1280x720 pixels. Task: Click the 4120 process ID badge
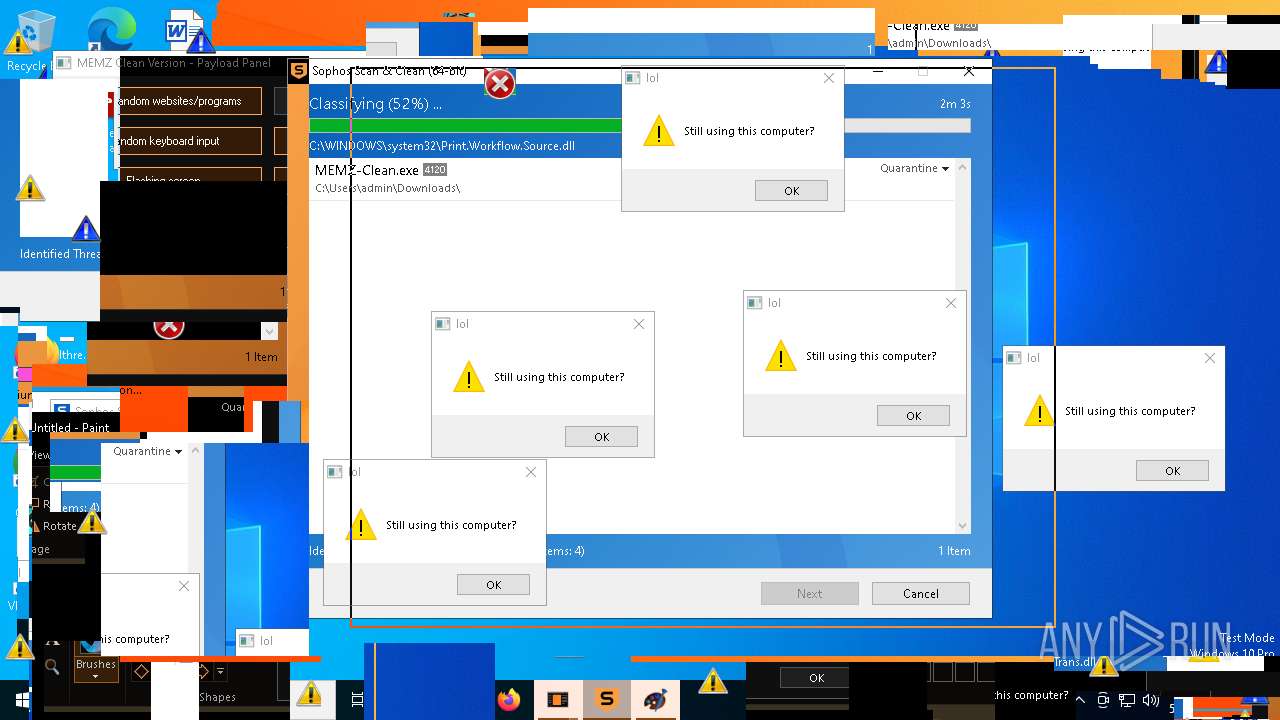coord(434,170)
